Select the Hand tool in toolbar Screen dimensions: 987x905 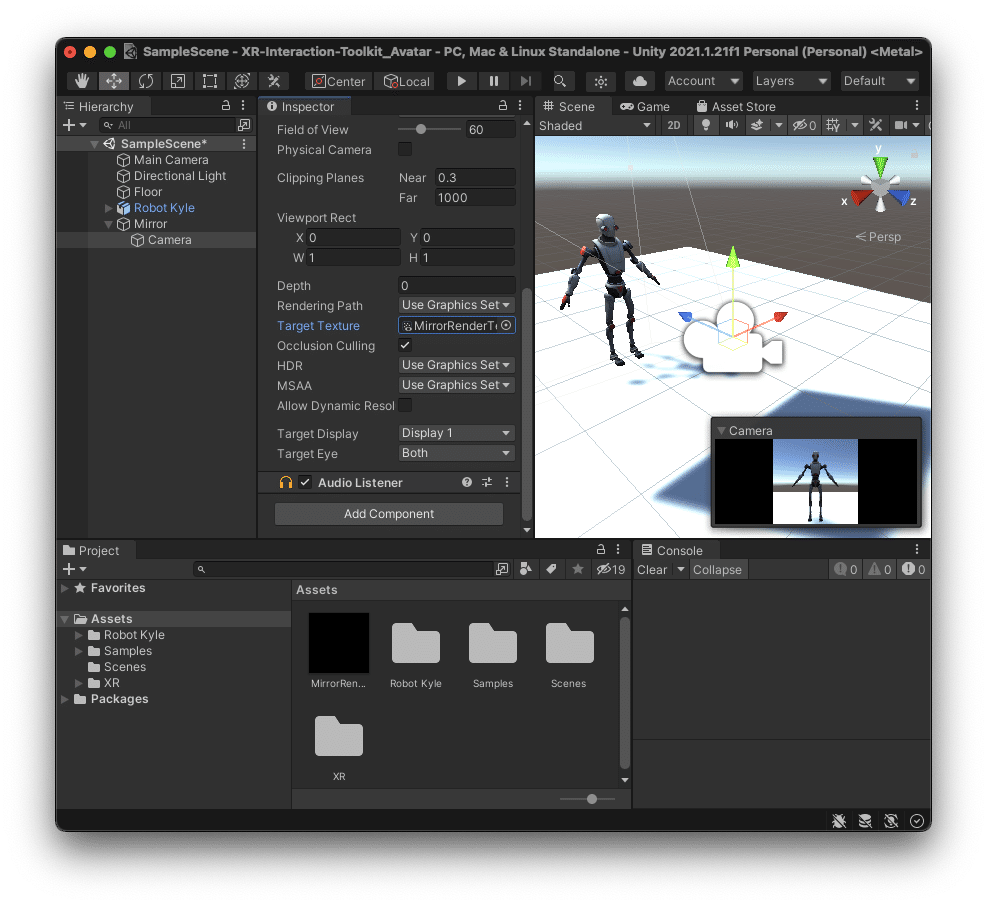pyautogui.click(x=82, y=81)
